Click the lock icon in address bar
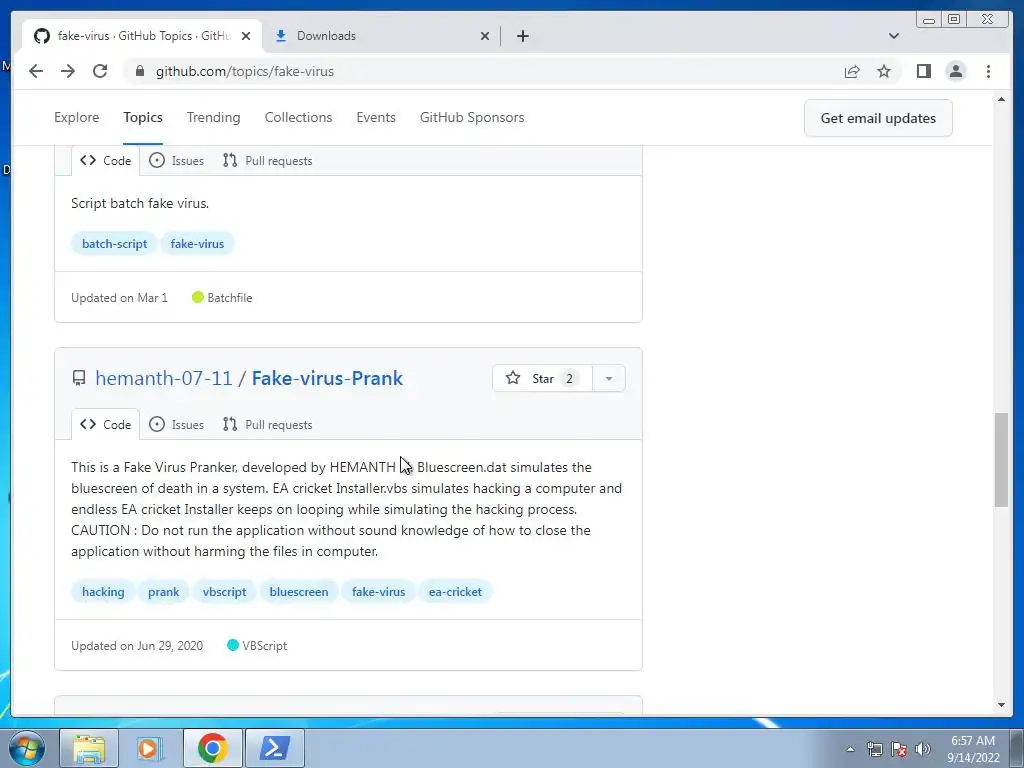Viewport: 1024px width, 768px height. (140, 71)
